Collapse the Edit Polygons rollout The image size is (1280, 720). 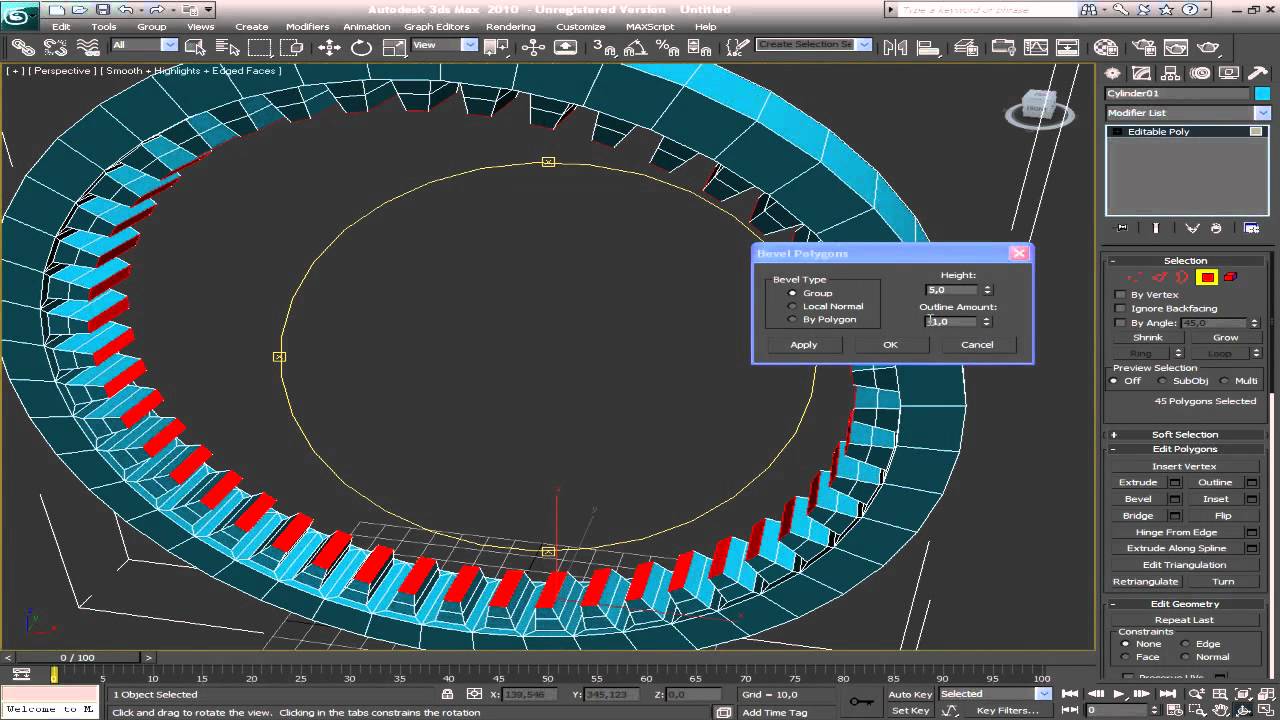click(1185, 449)
